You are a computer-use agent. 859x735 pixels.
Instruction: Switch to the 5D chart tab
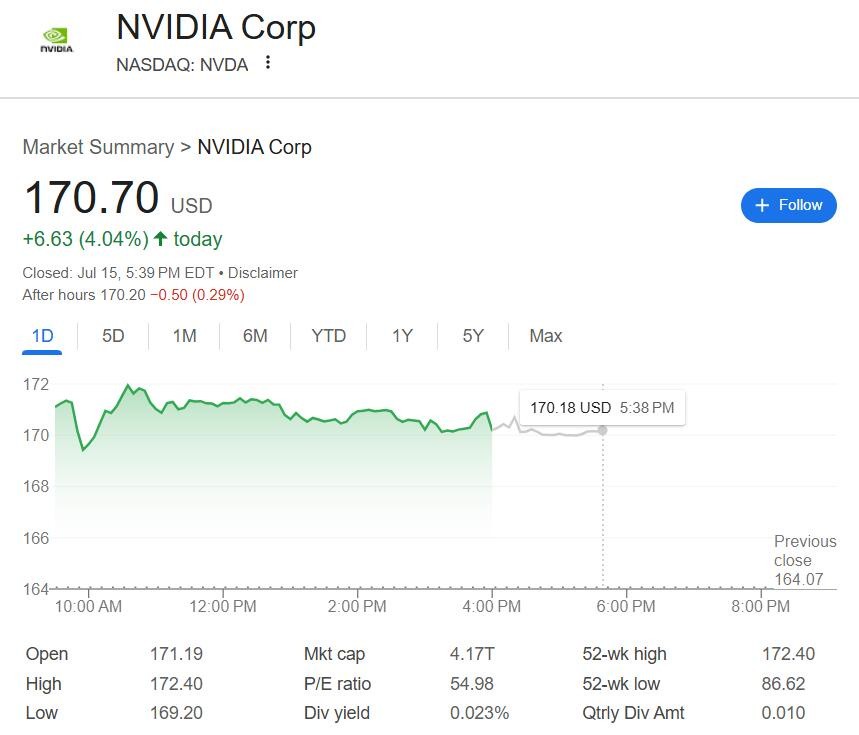[113, 336]
